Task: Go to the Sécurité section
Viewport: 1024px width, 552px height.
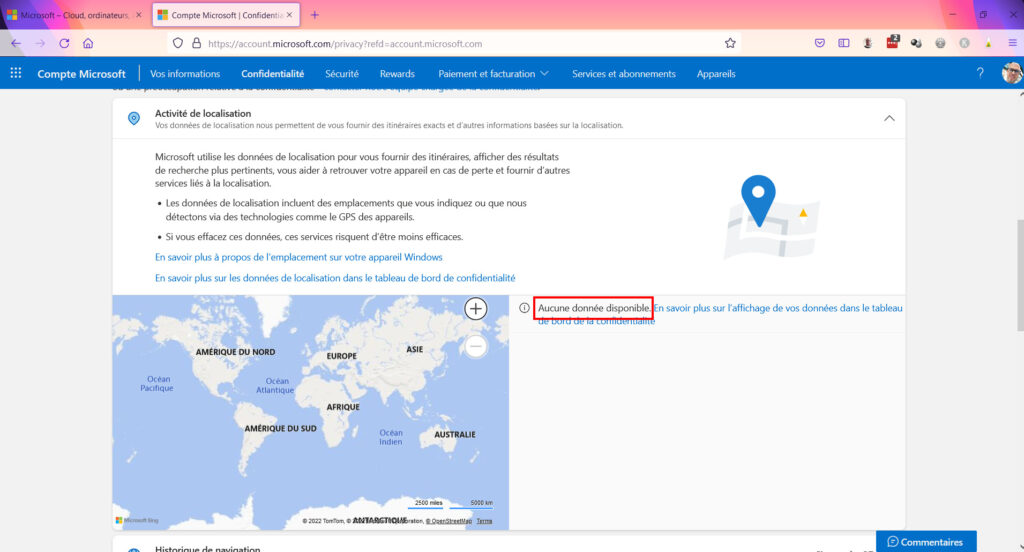Action: [342, 74]
